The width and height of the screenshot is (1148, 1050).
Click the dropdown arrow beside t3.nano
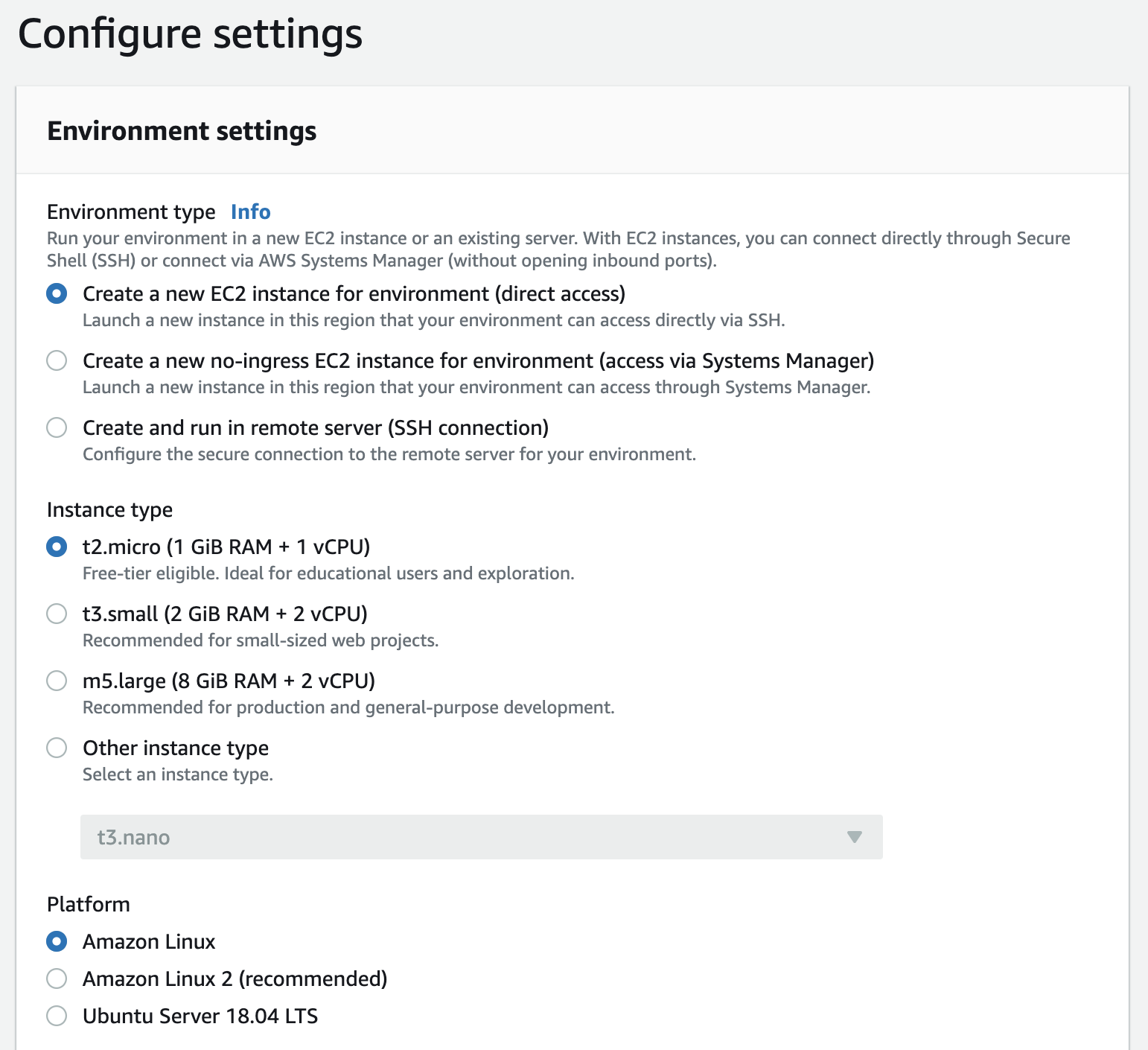(855, 837)
